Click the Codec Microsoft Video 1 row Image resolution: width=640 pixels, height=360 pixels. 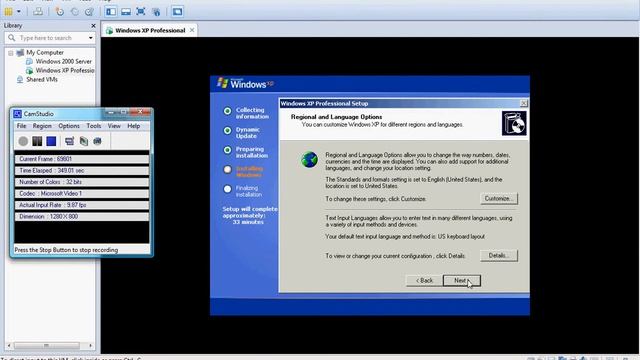pos(82,193)
